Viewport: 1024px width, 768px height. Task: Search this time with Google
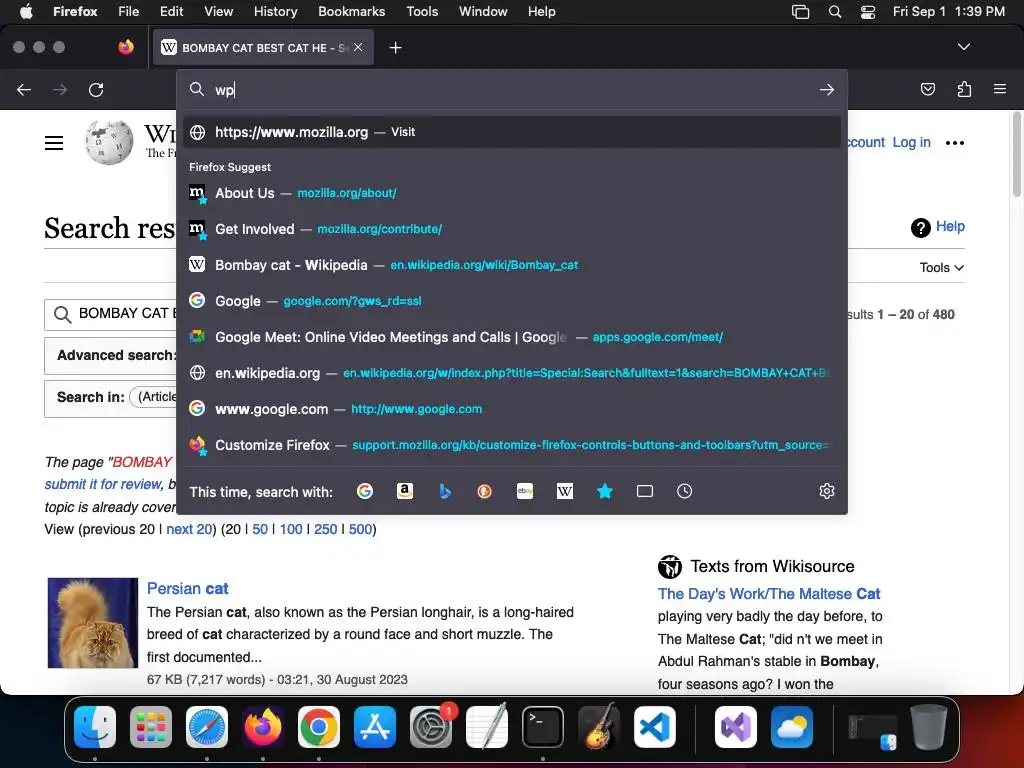364,491
